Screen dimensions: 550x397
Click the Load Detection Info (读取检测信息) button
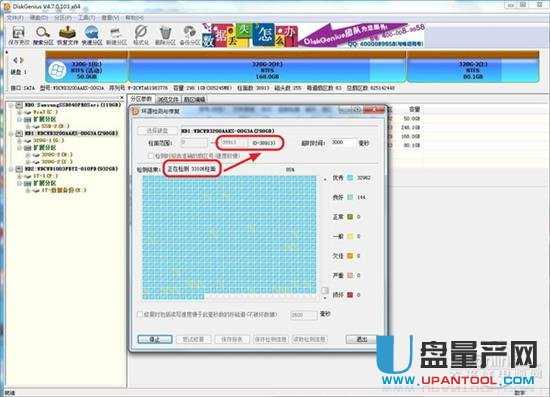point(309,339)
